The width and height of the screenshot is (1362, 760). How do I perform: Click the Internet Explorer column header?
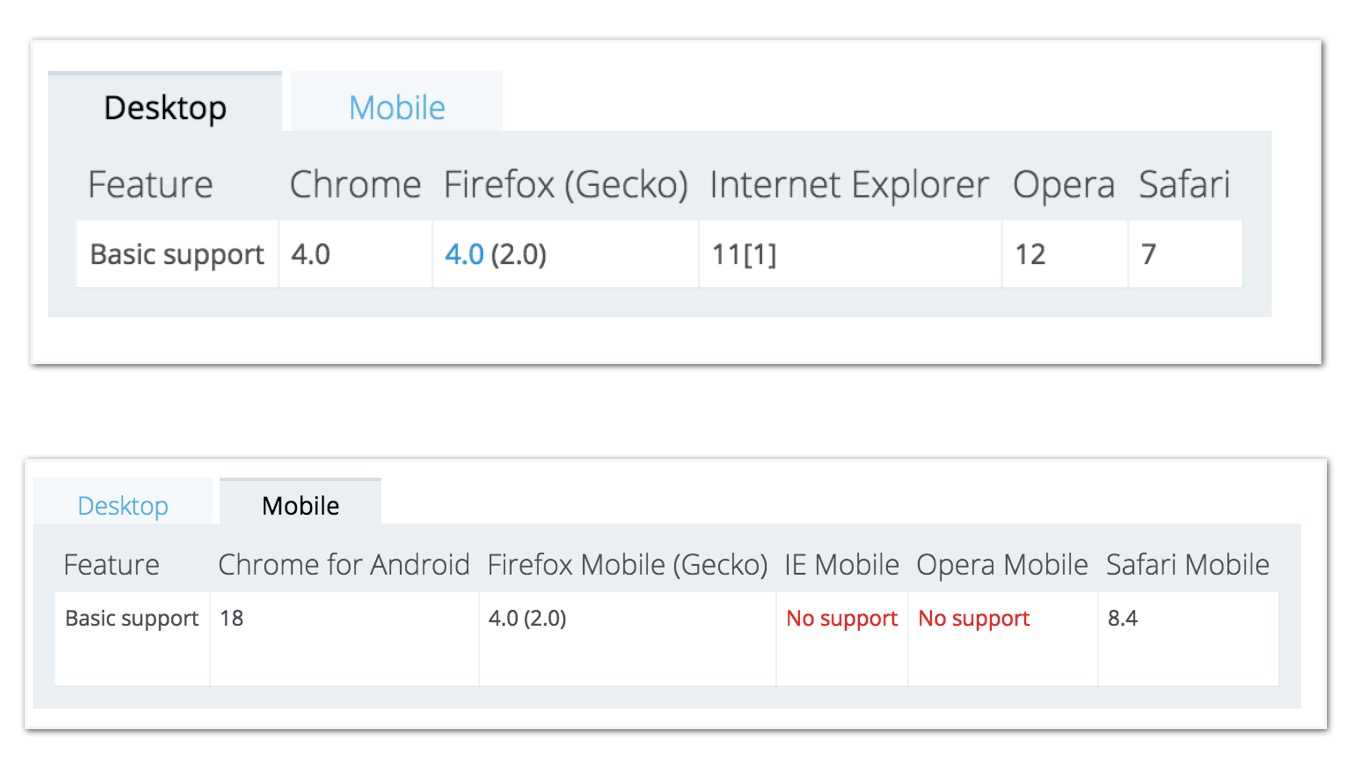849,185
